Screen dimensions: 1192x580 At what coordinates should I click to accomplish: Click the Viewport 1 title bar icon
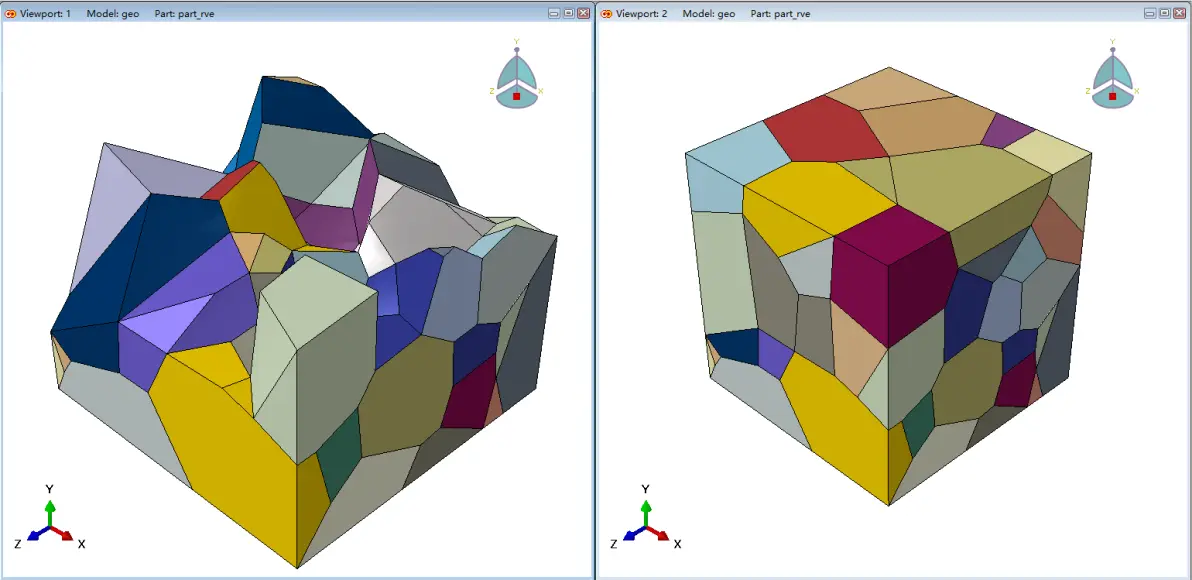[x=11, y=14]
